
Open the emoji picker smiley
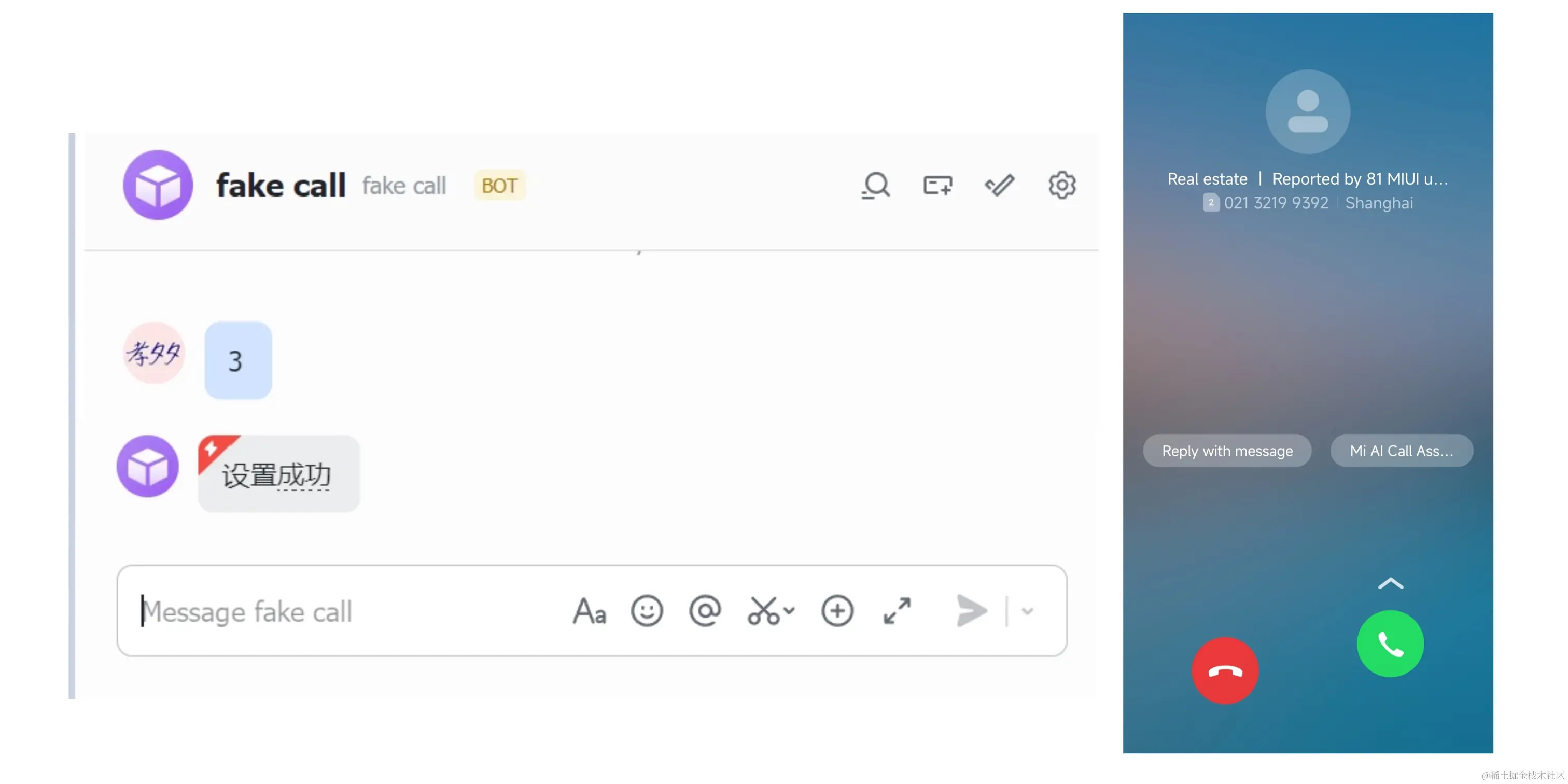pos(647,610)
